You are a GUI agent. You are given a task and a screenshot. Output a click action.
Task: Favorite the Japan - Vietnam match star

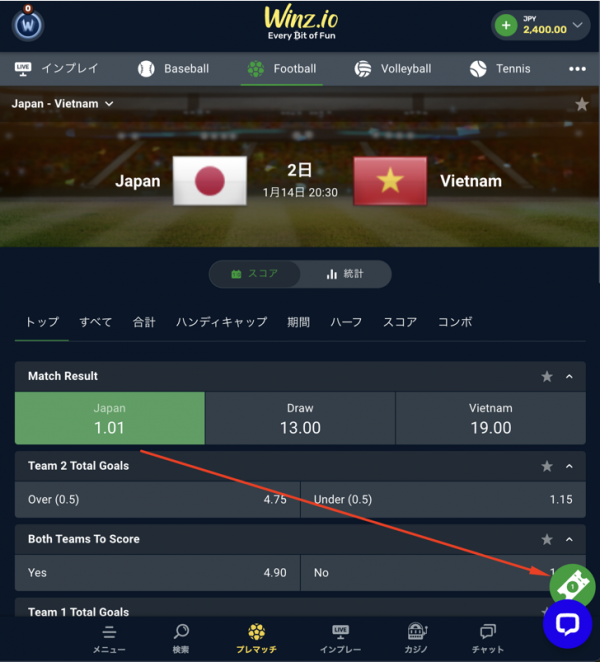tap(581, 104)
